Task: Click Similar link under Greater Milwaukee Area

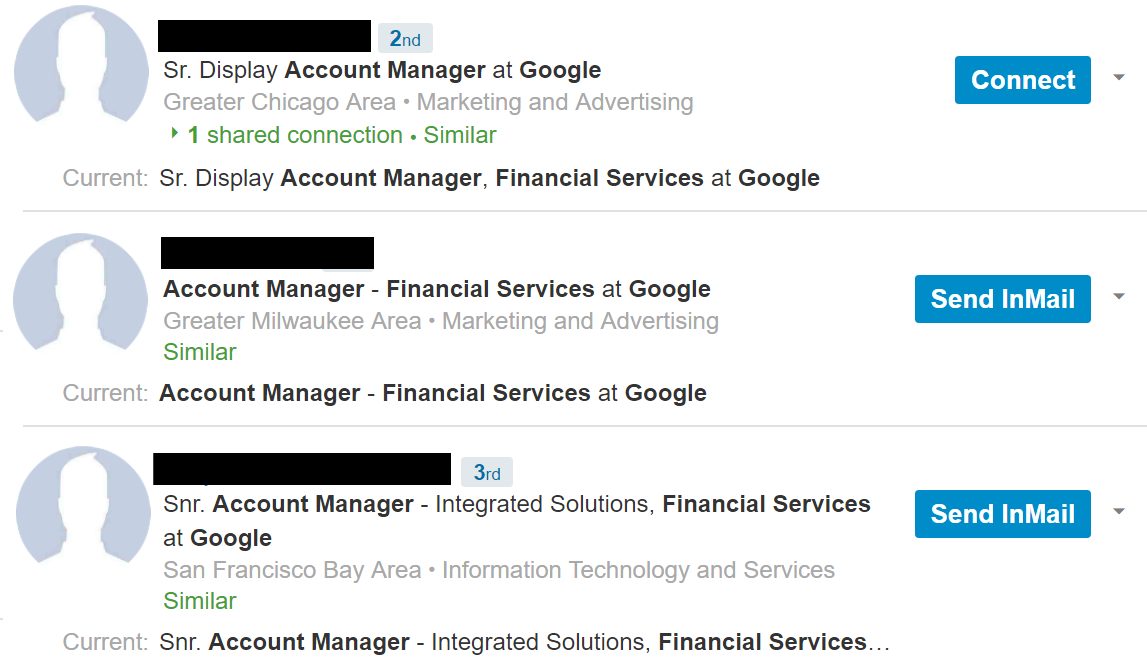Action: 200,352
